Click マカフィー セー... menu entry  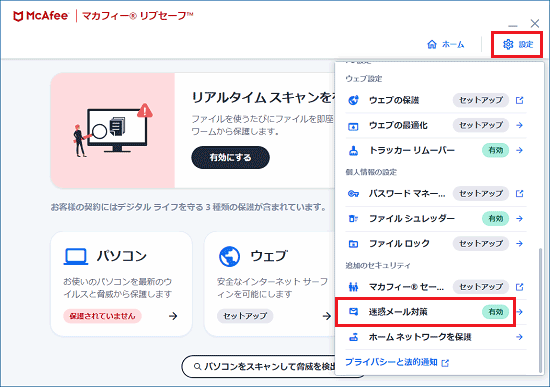click(436, 287)
